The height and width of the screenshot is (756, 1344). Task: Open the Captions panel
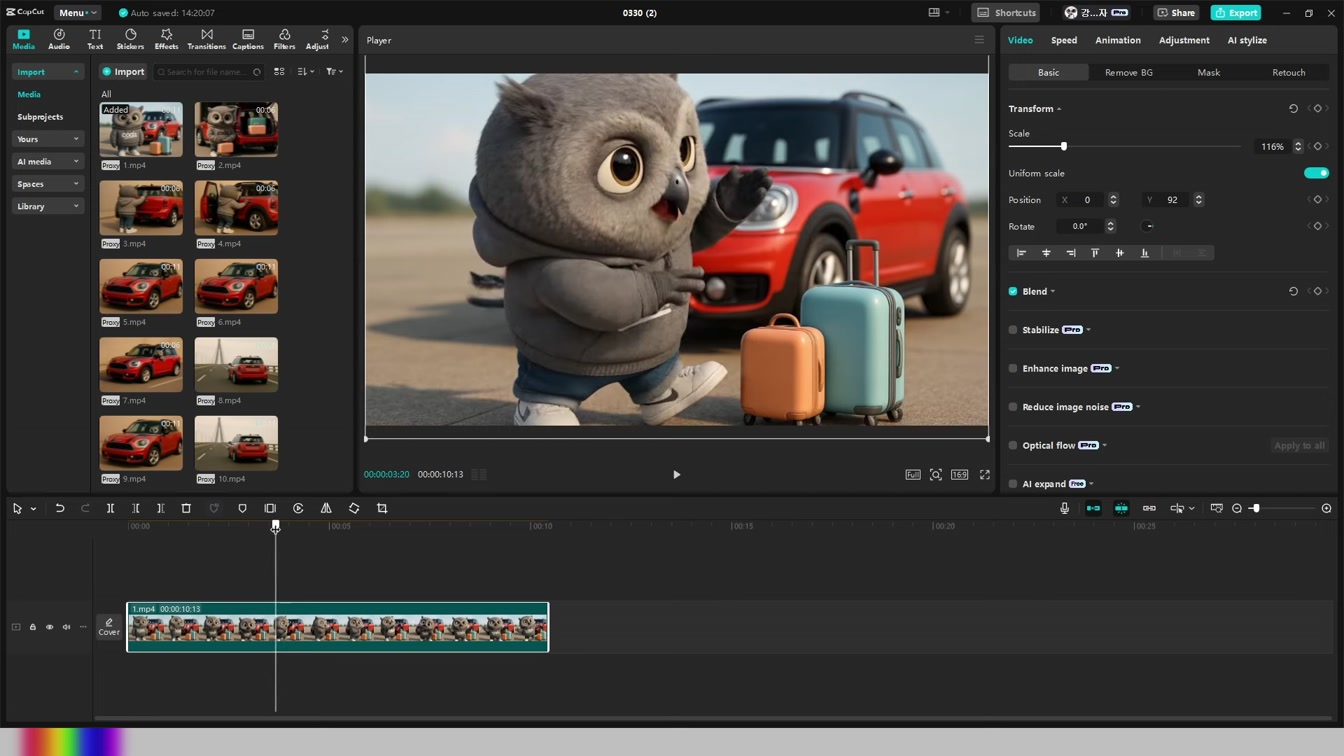[248, 39]
